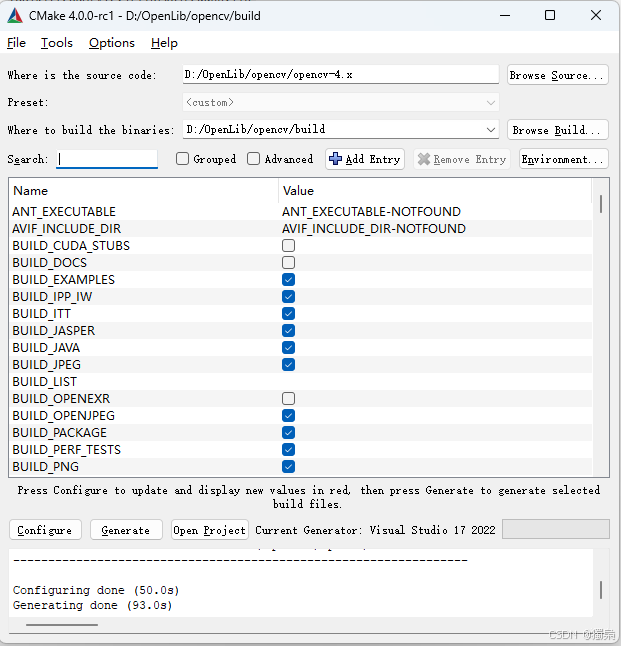Click the Name column header
The width and height of the screenshot is (621, 646).
click(x=144, y=191)
